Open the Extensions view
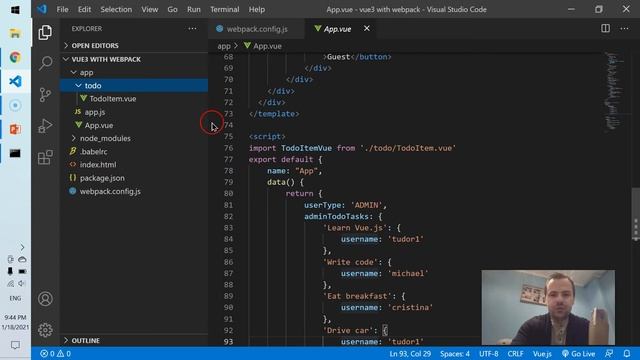Image resolution: width=640 pixels, height=360 pixels. 45,157
